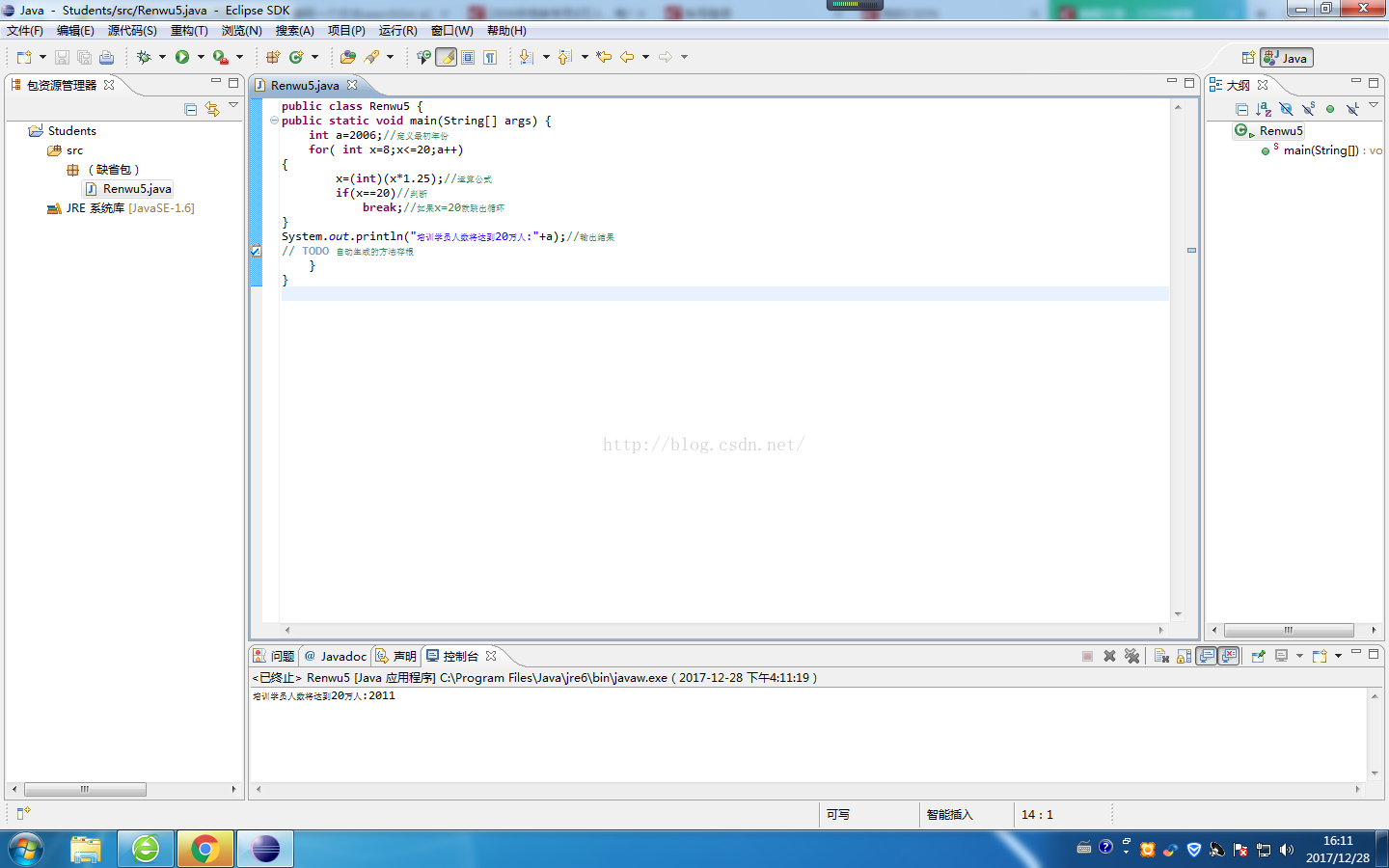Image resolution: width=1389 pixels, height=868 pixels.
Task: Toggle Hide Static Members in Outline
Action: (x=1308, y=109)
